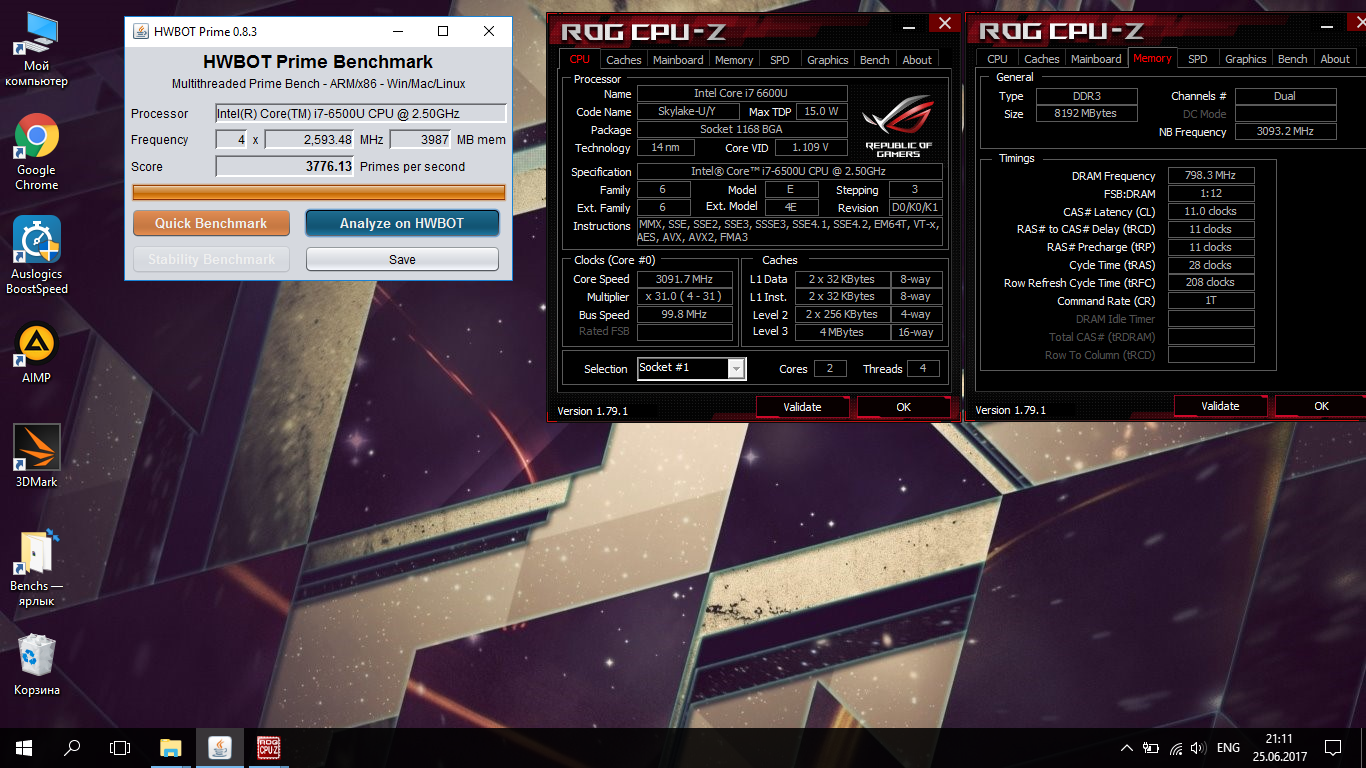Screen dimensions: 1366x768
Task: Select Memory tab in right CPU-Z window
Action: 1152,58
